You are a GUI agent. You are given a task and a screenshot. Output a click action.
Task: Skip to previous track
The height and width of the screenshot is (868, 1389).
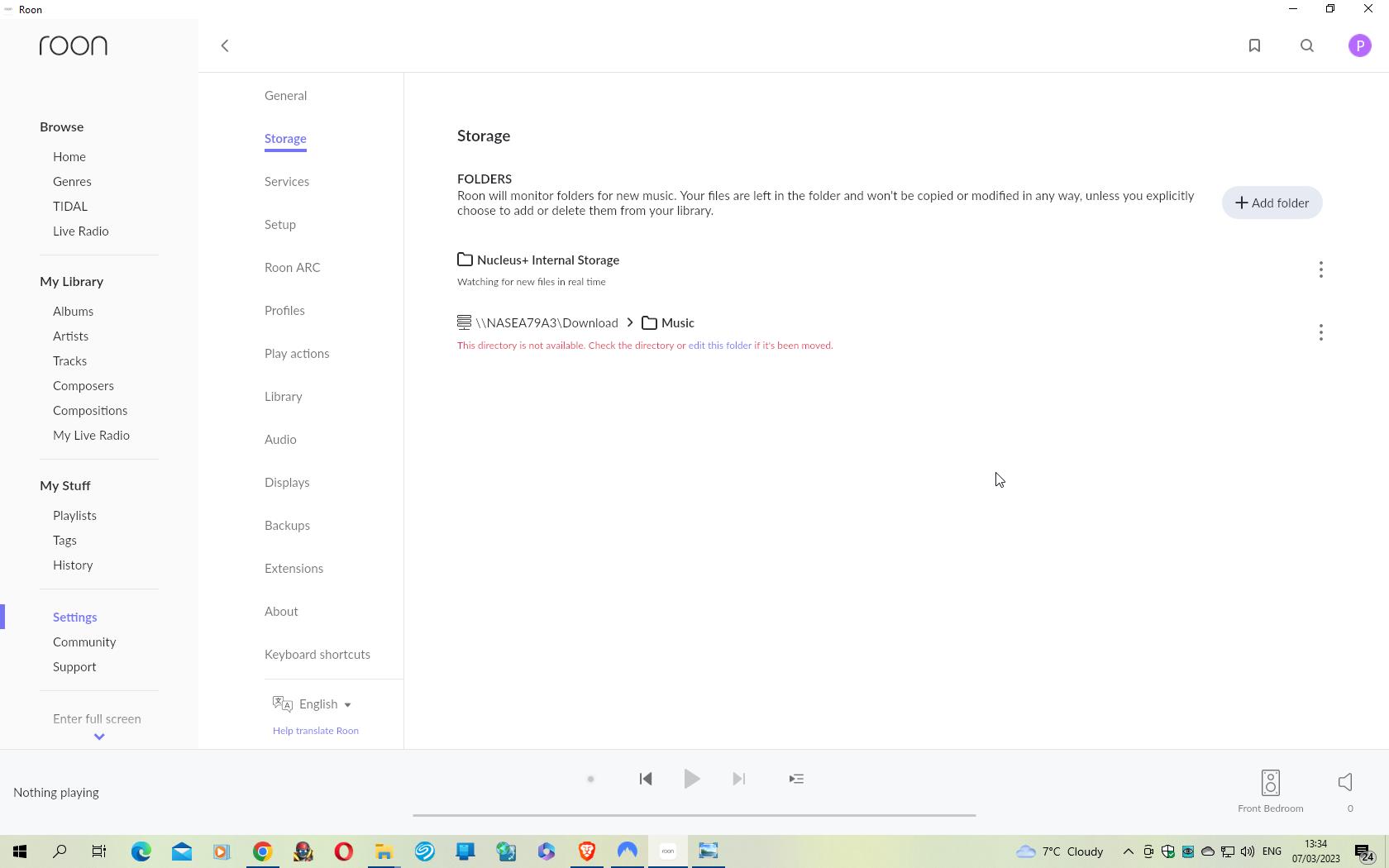pyautogui.click(x=646, y=779)
